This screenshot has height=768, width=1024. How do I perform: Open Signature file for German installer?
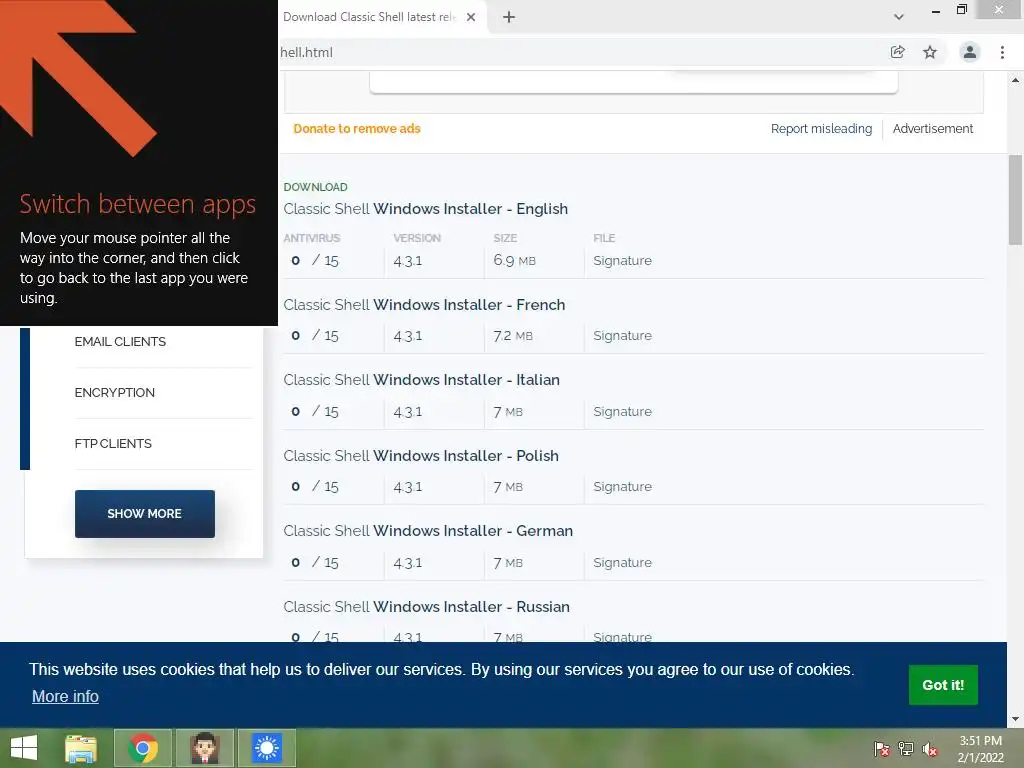pyautogui.click(x=622, y=562)
